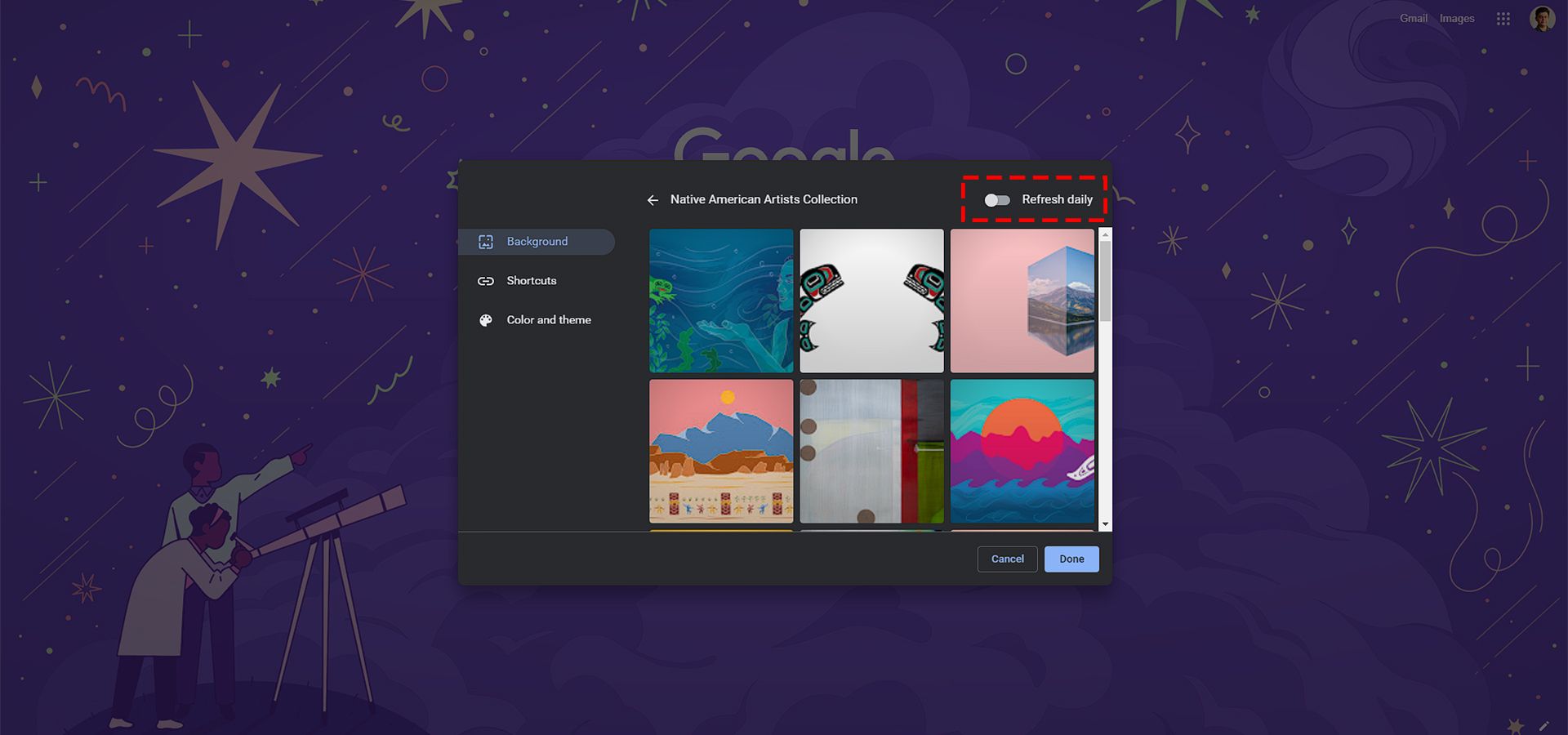
Task: Switch to the Color and theme section
Action: pos(548,320)
